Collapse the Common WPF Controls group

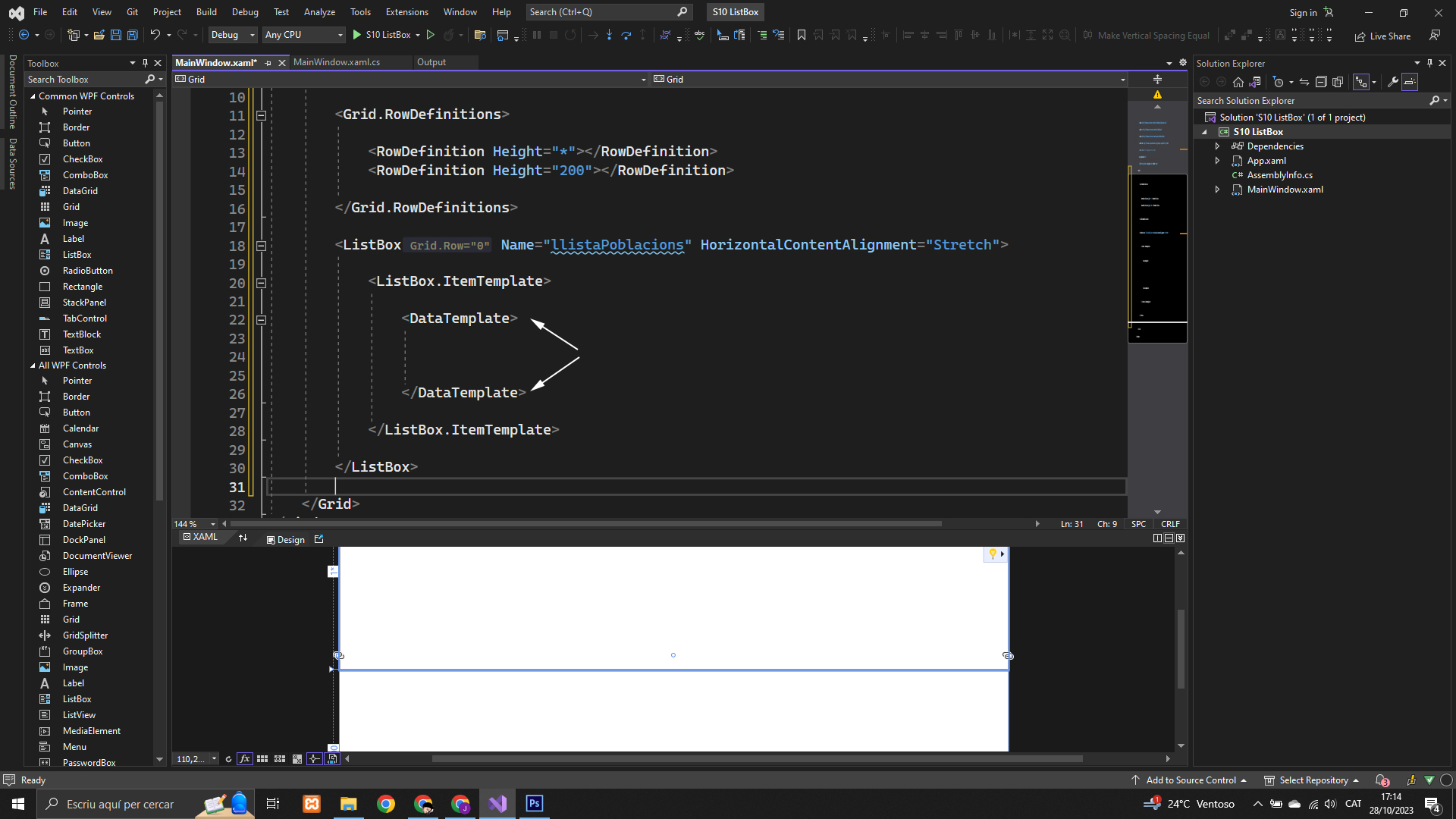tap(33, 96)
